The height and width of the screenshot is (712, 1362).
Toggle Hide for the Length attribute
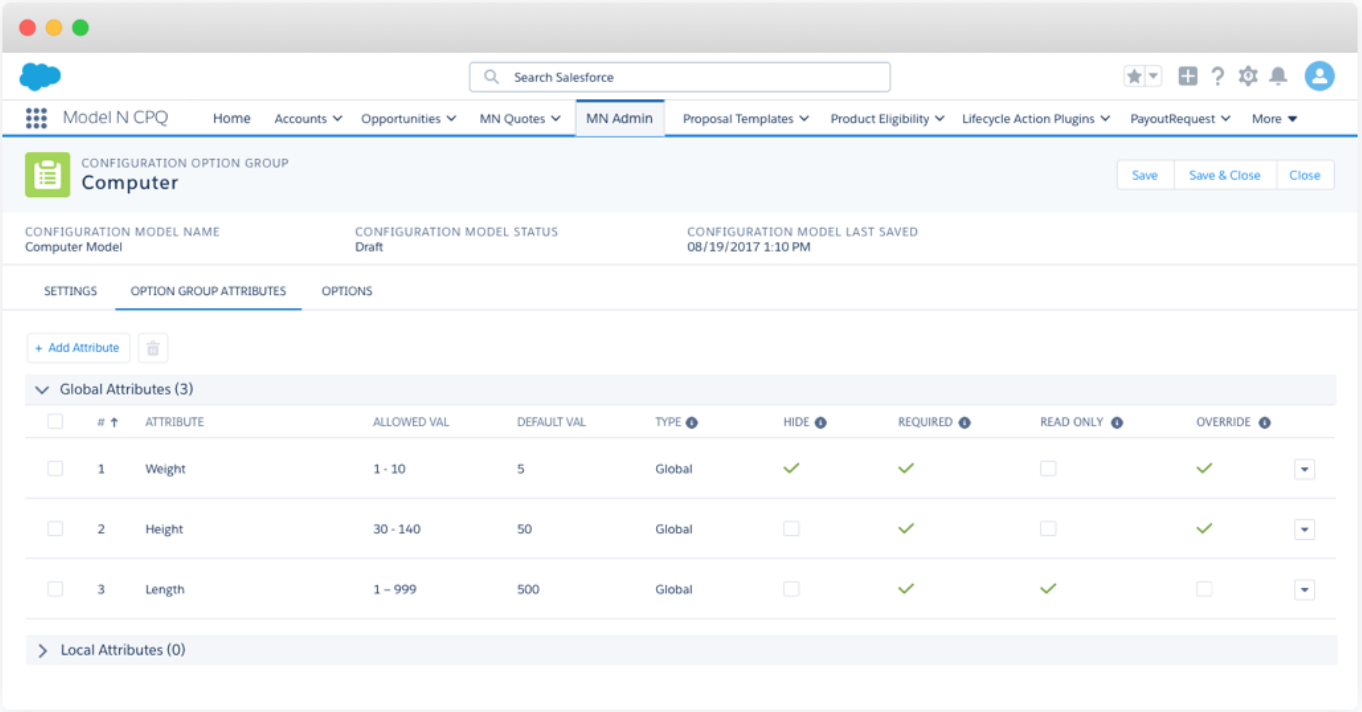coord(792,589)
